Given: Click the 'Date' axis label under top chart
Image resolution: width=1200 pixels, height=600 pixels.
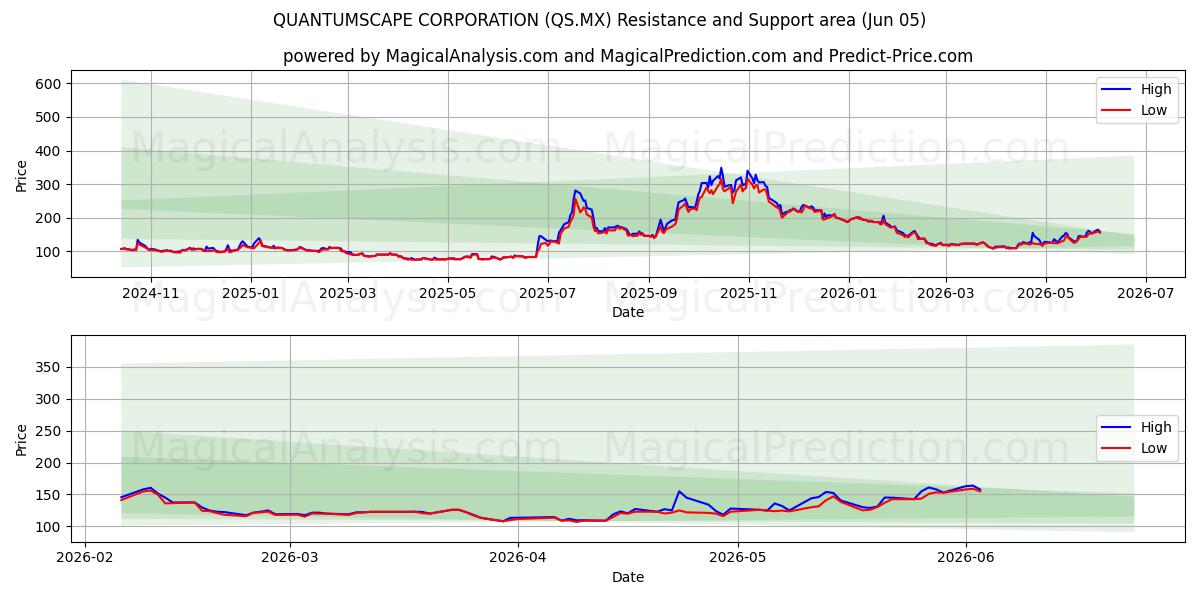Looking at the screenshot, I should click(x=628, y=313).
